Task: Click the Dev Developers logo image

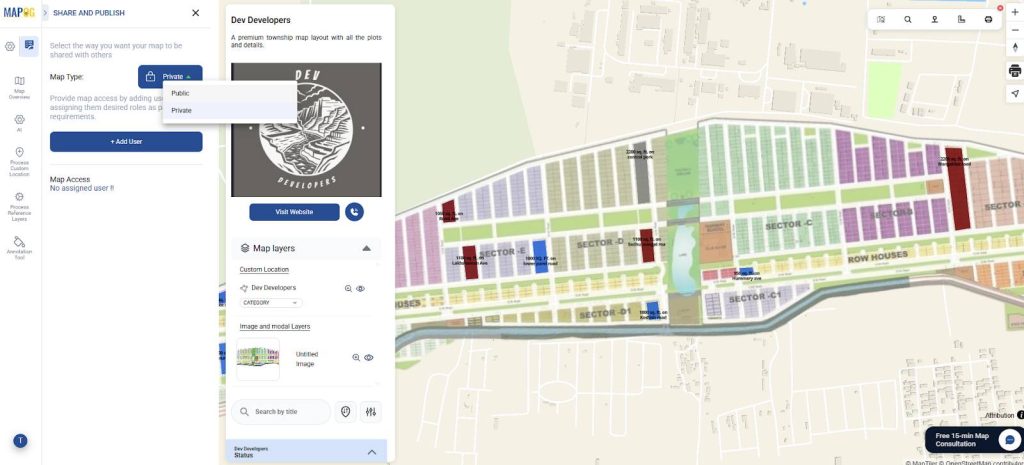Action: pos(306,129)
